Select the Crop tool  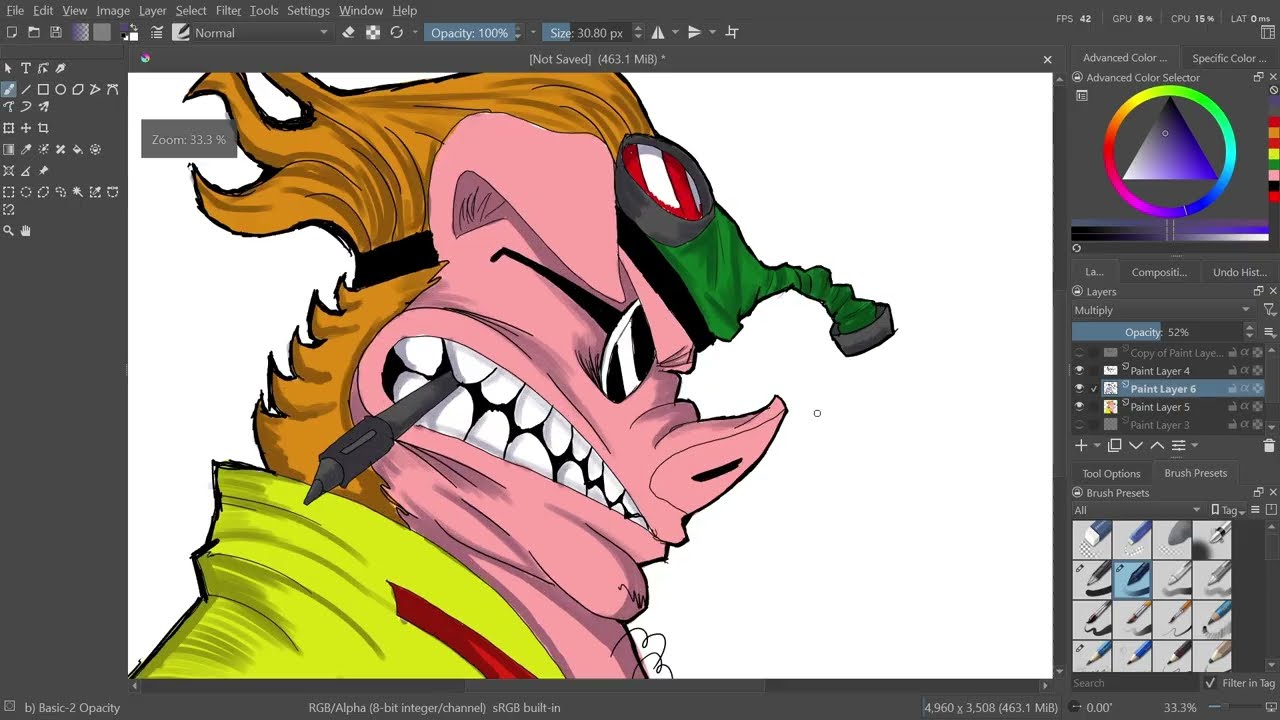coord(43,128)
